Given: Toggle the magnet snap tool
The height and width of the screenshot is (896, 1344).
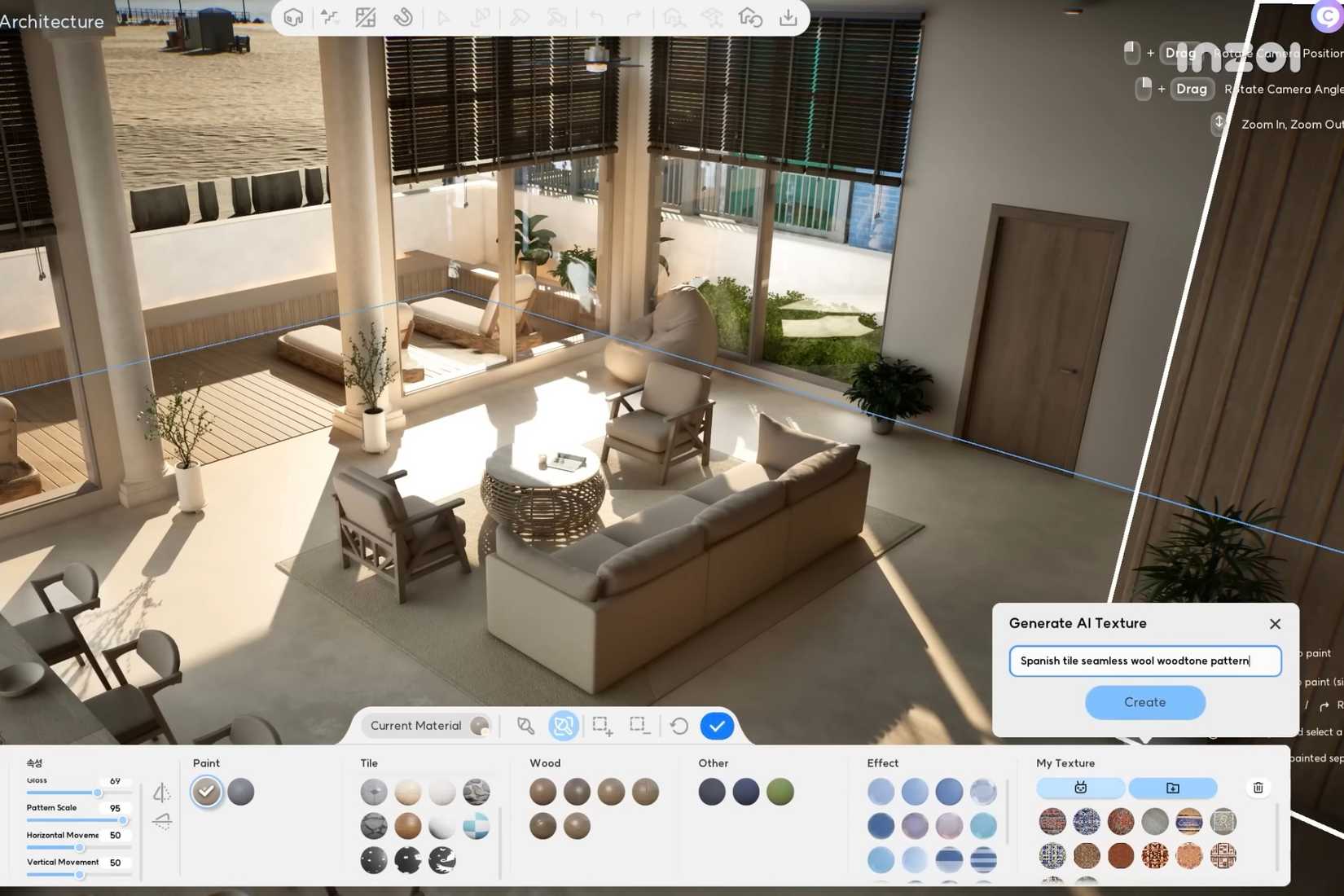Looking at the screenshot, I should pos(403,17).
